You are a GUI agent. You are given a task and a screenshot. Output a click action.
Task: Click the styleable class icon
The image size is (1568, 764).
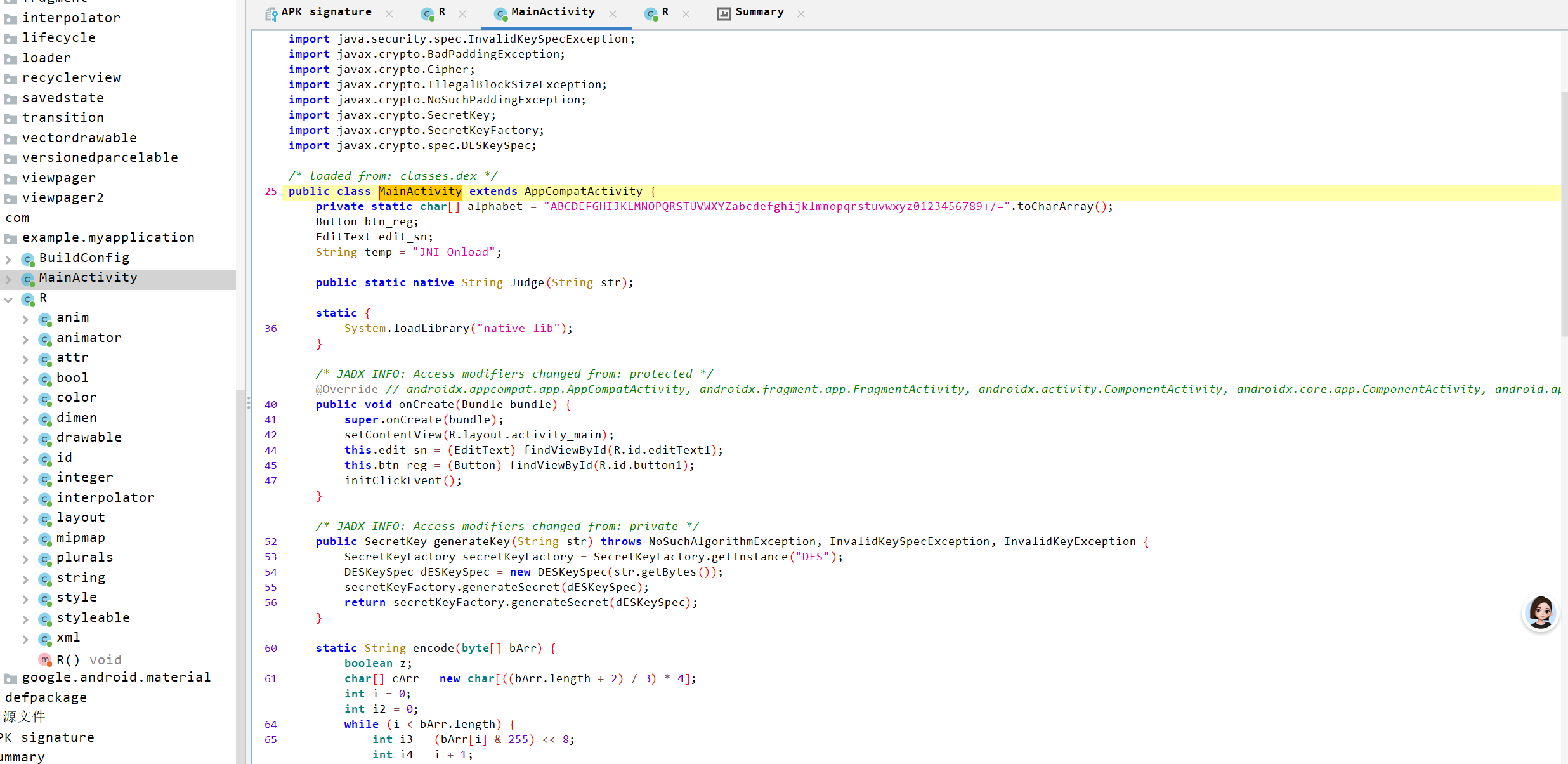point(45,619)
